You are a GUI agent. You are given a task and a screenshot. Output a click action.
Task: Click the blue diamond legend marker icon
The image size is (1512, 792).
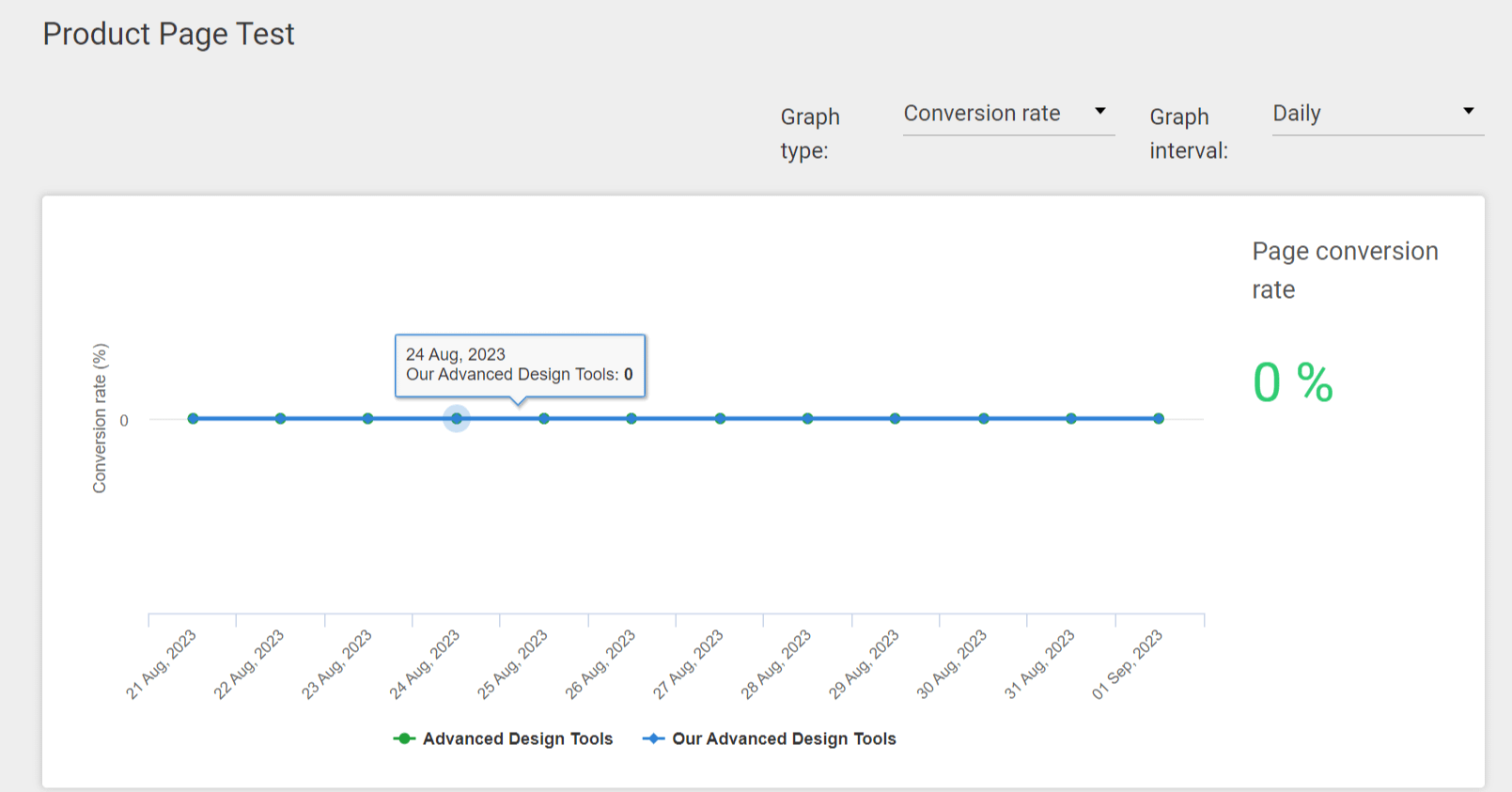pyautogui.click(x=653, y=738)
